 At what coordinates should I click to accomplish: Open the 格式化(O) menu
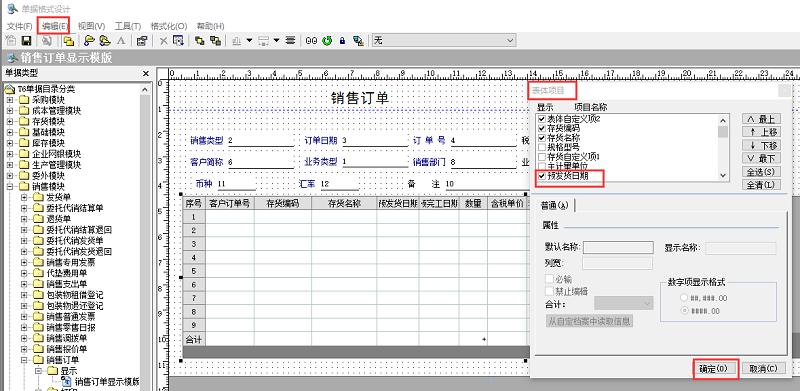[169, 26]
